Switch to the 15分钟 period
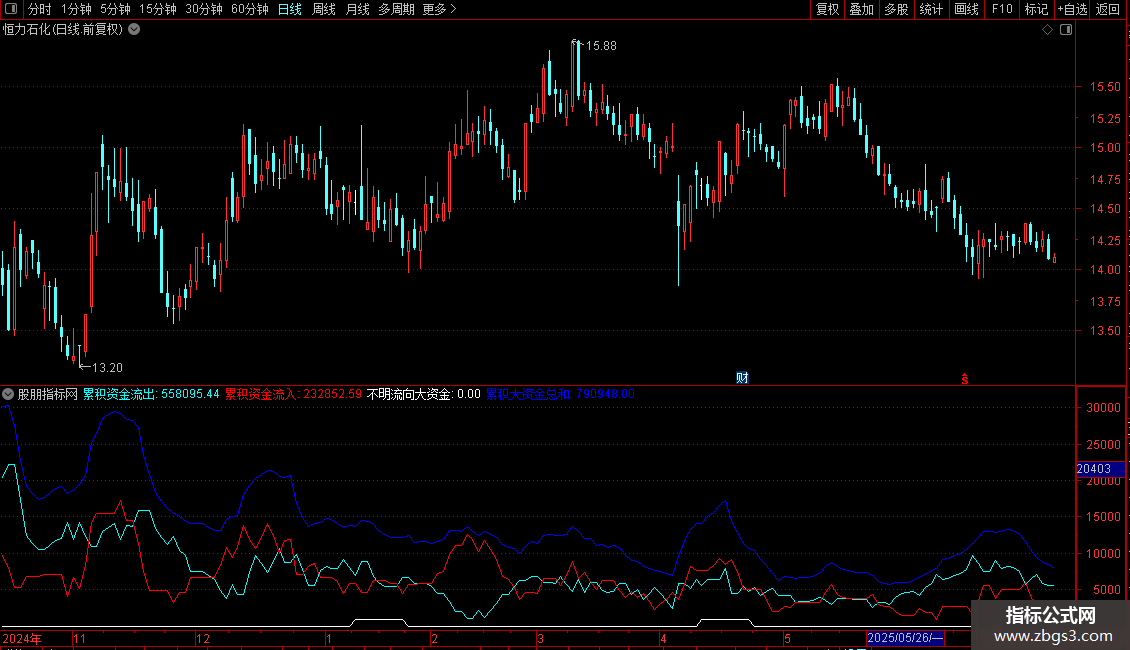Viewport: 1130px width, 650px height. [x=158, y=9]
